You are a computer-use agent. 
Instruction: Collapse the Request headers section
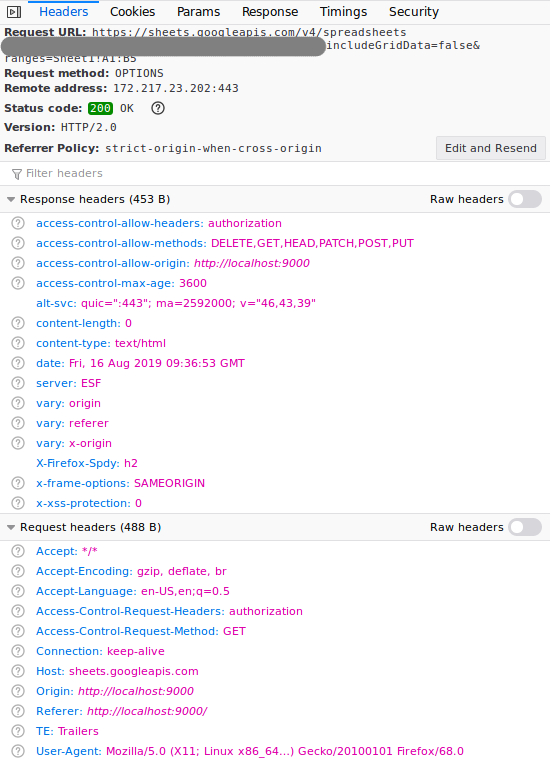11,527
